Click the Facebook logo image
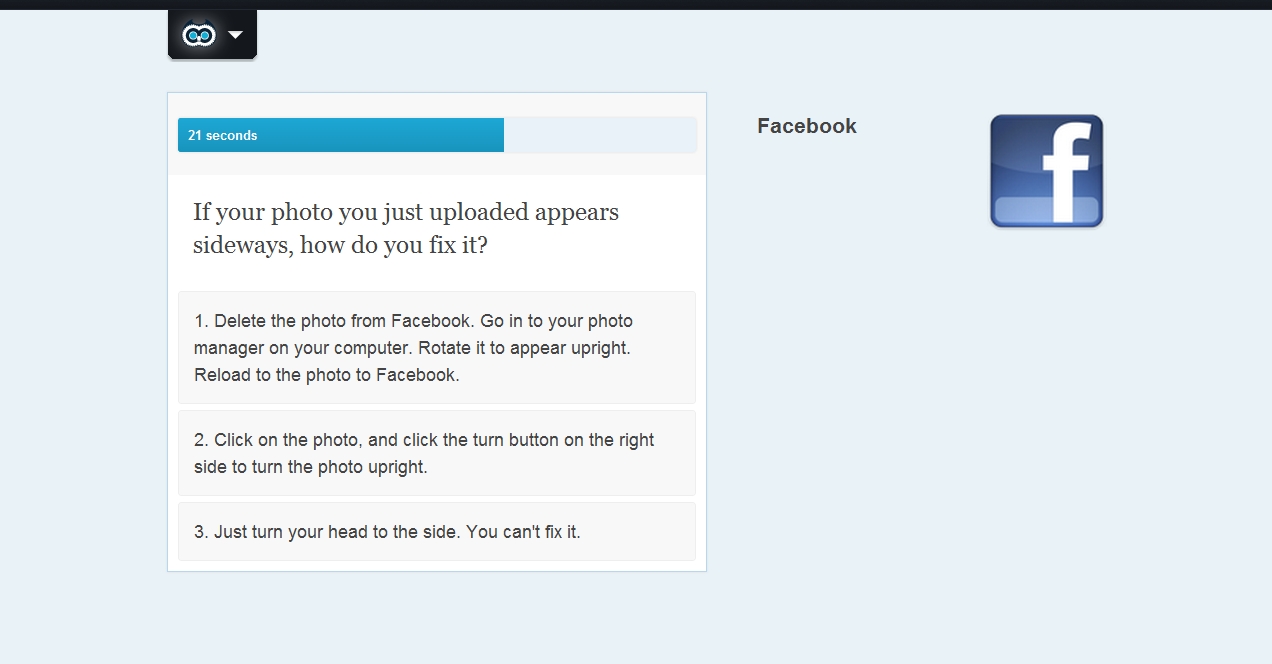 (1046, 171)
